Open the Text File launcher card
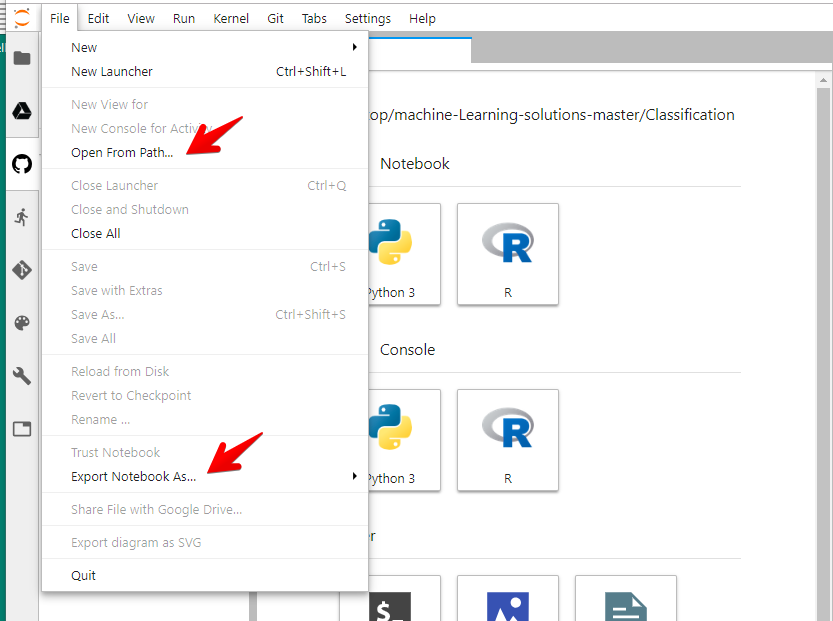Viewport: 833px width, 621px height. 626,598
